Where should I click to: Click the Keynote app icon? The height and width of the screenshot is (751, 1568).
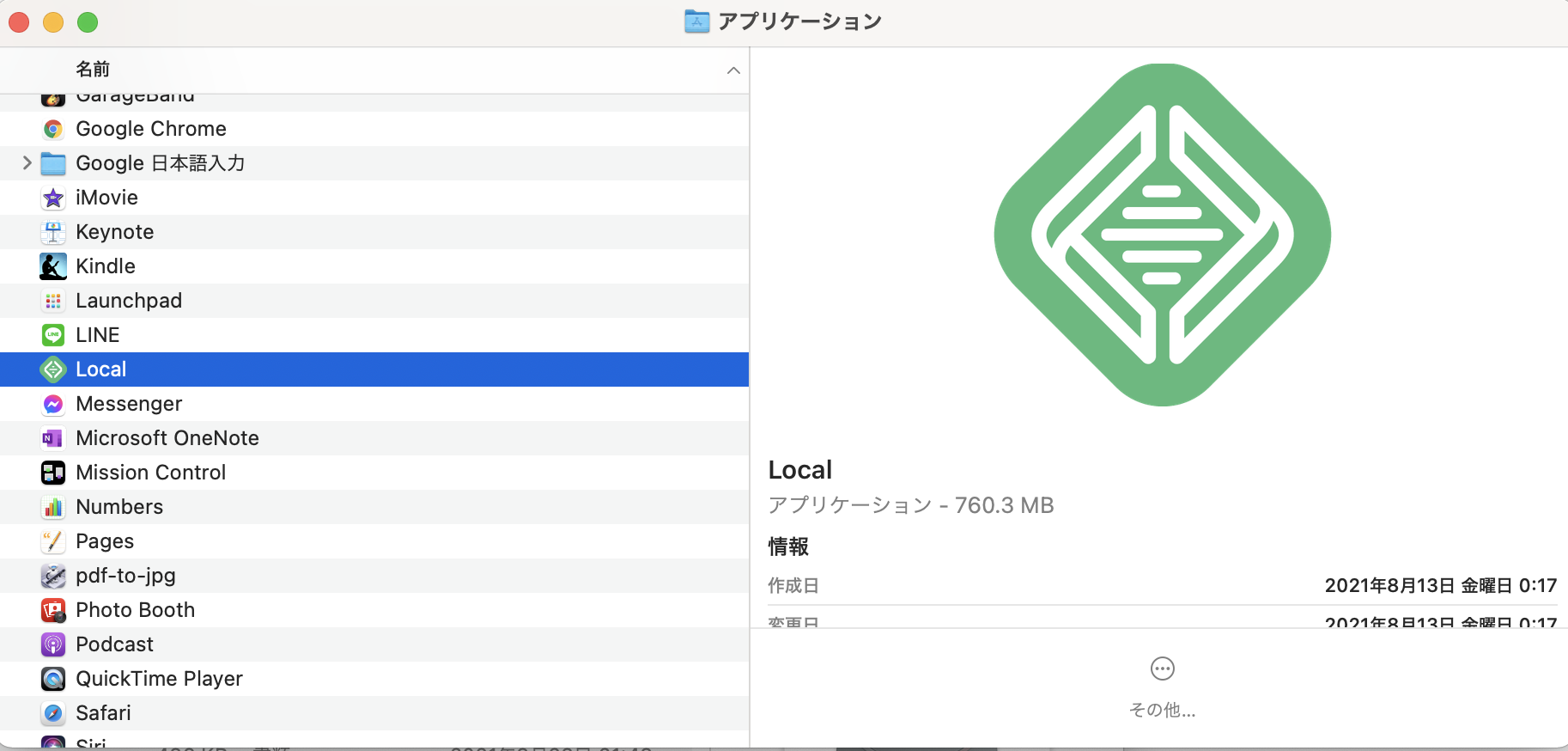pos(53,232)
